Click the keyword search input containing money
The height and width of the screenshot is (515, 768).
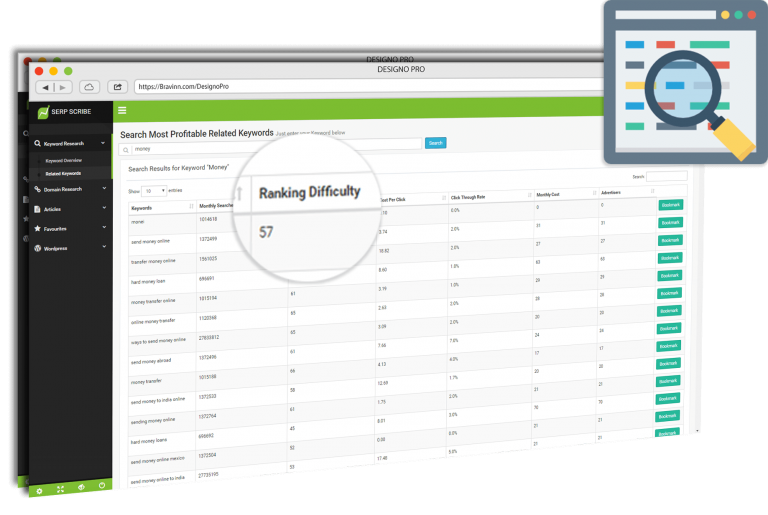click(x=270, y=148)
